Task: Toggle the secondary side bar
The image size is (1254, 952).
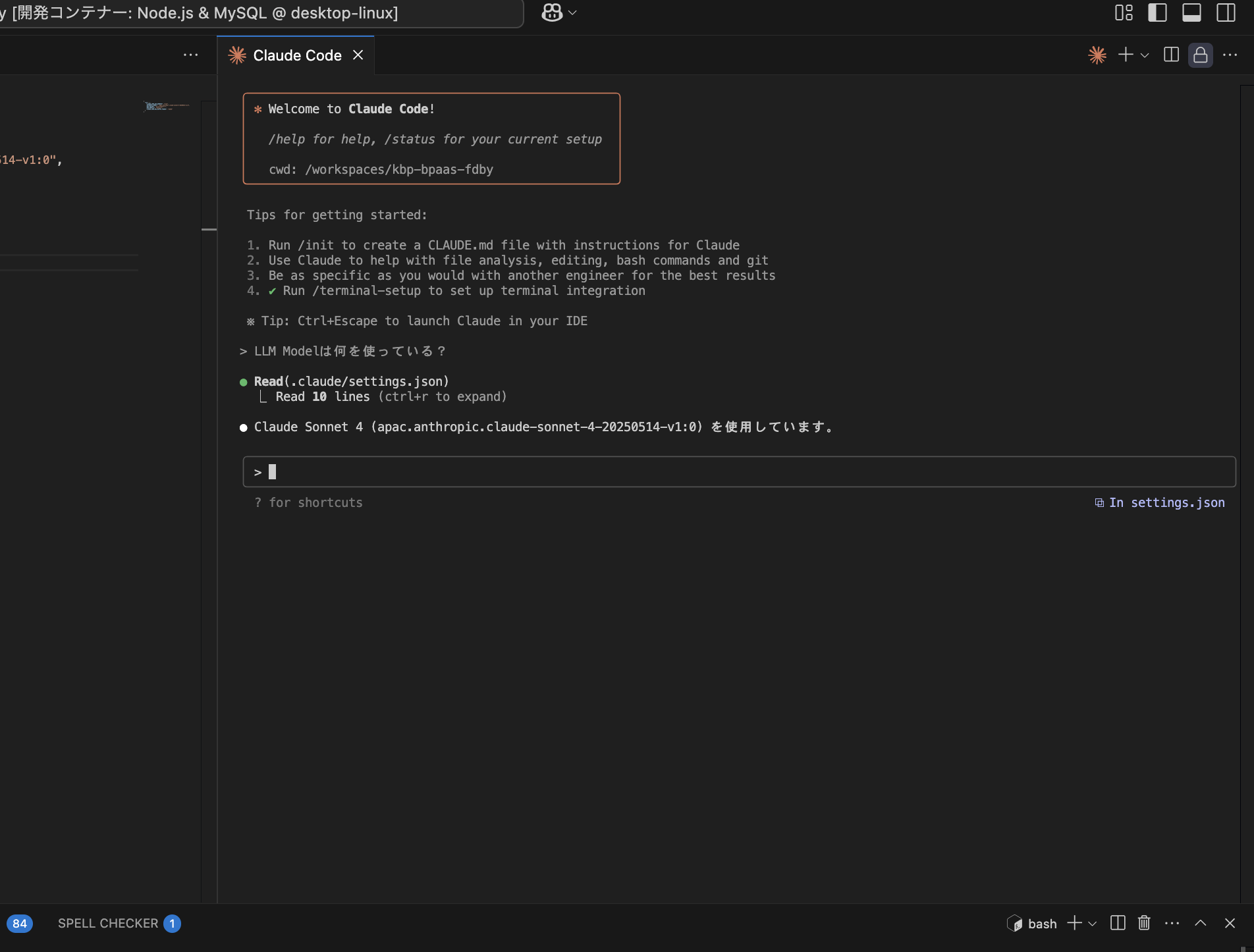Action: [1226, 13]
